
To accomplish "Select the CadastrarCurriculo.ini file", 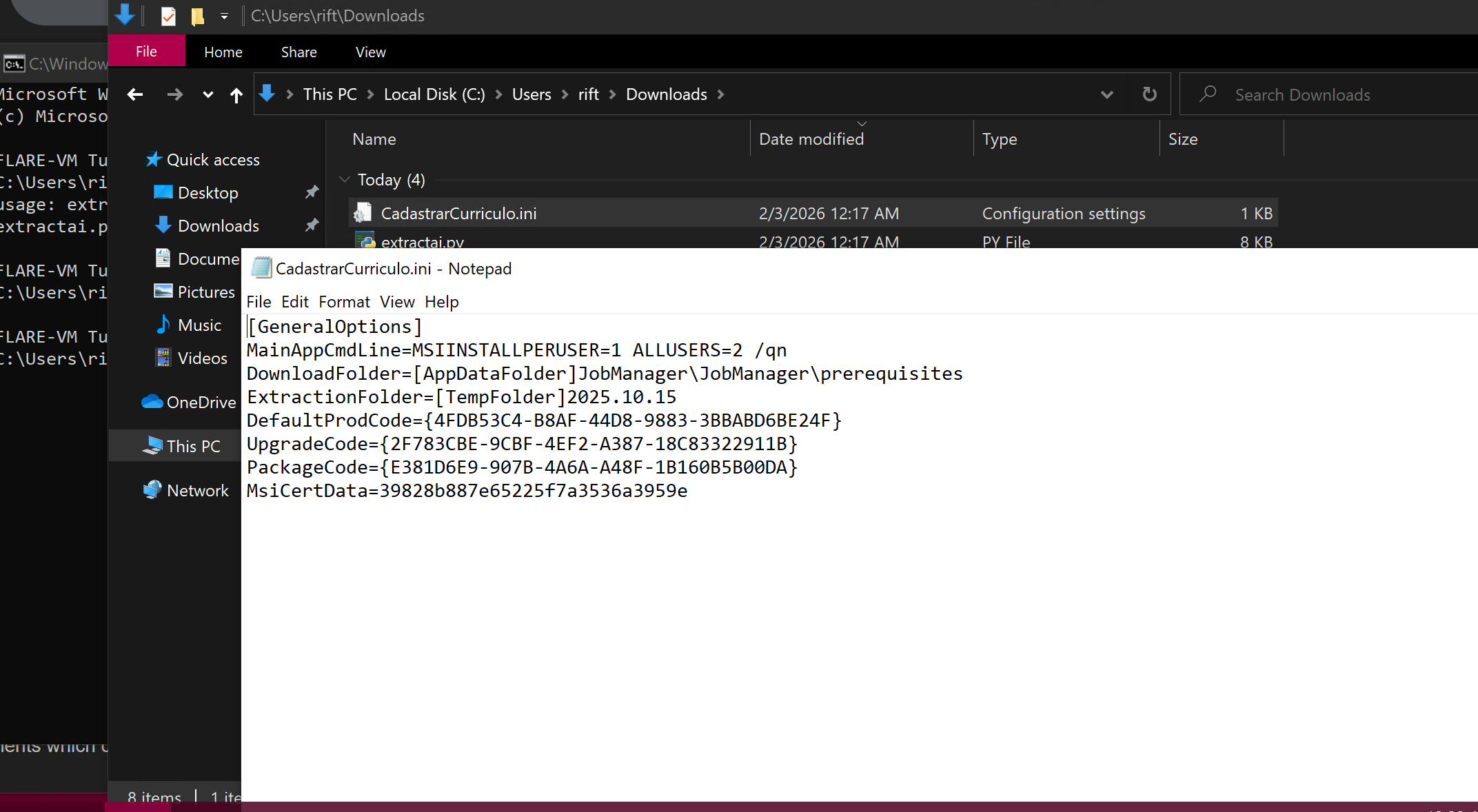I will tap(813, 213).
